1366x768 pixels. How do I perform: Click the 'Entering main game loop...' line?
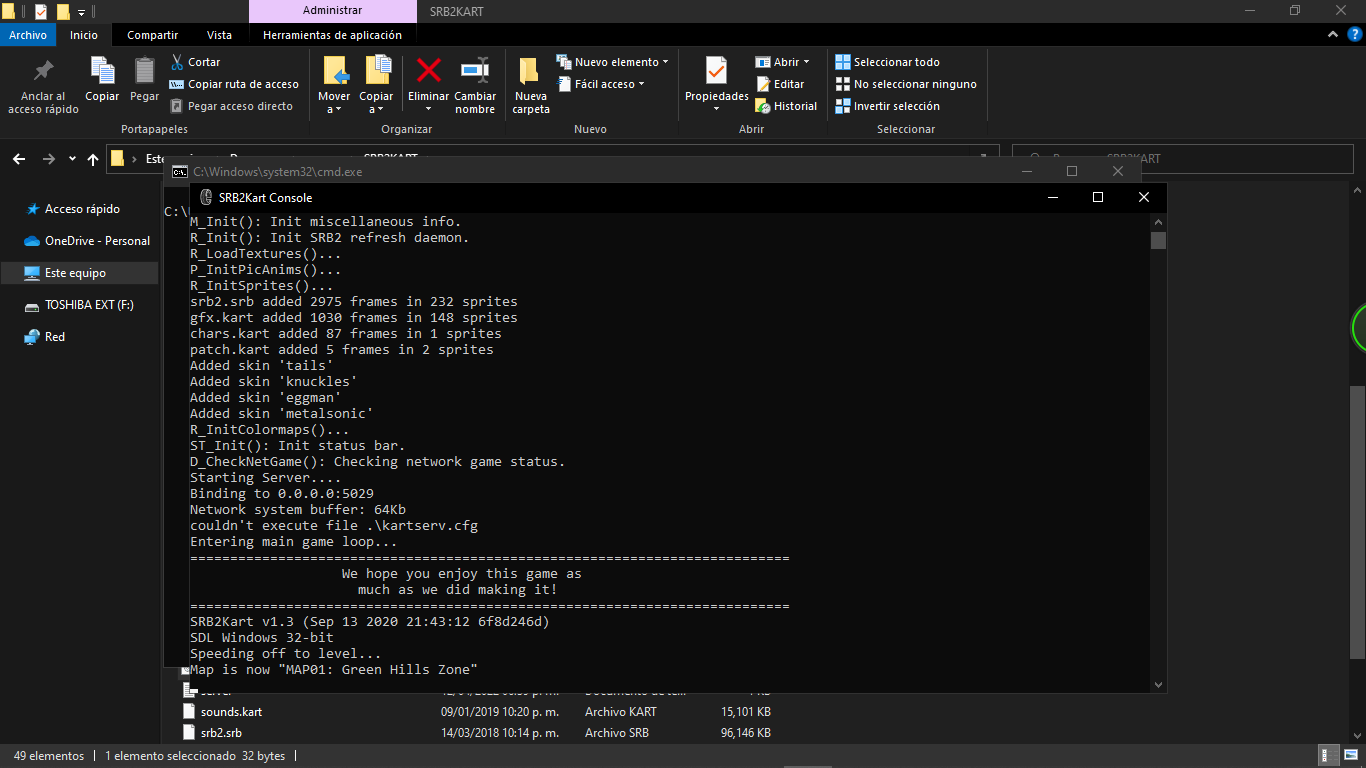pyautogui.click(x=294, y=542)
